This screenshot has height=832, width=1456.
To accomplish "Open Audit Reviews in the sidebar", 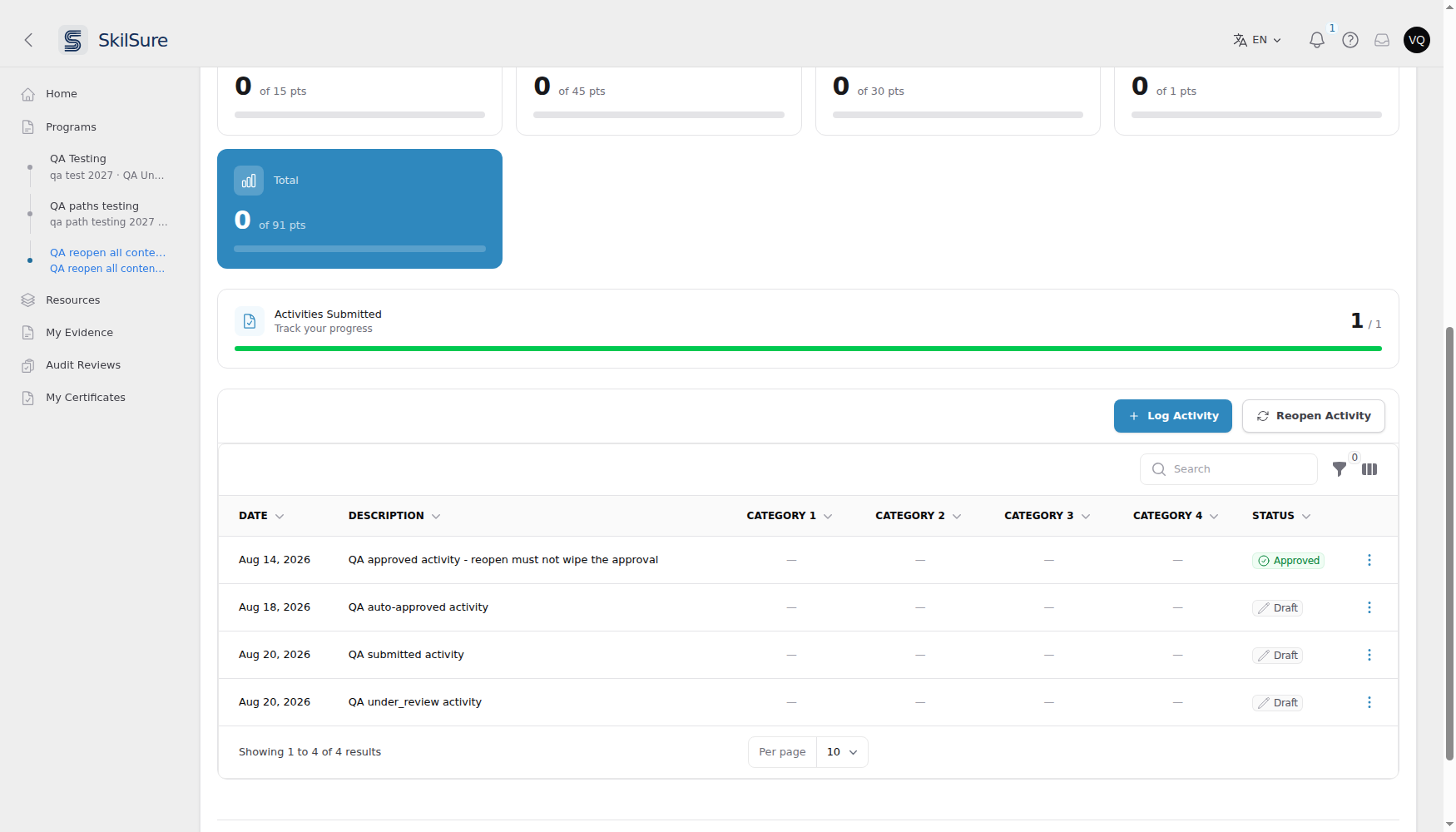I will click(83, 365).
